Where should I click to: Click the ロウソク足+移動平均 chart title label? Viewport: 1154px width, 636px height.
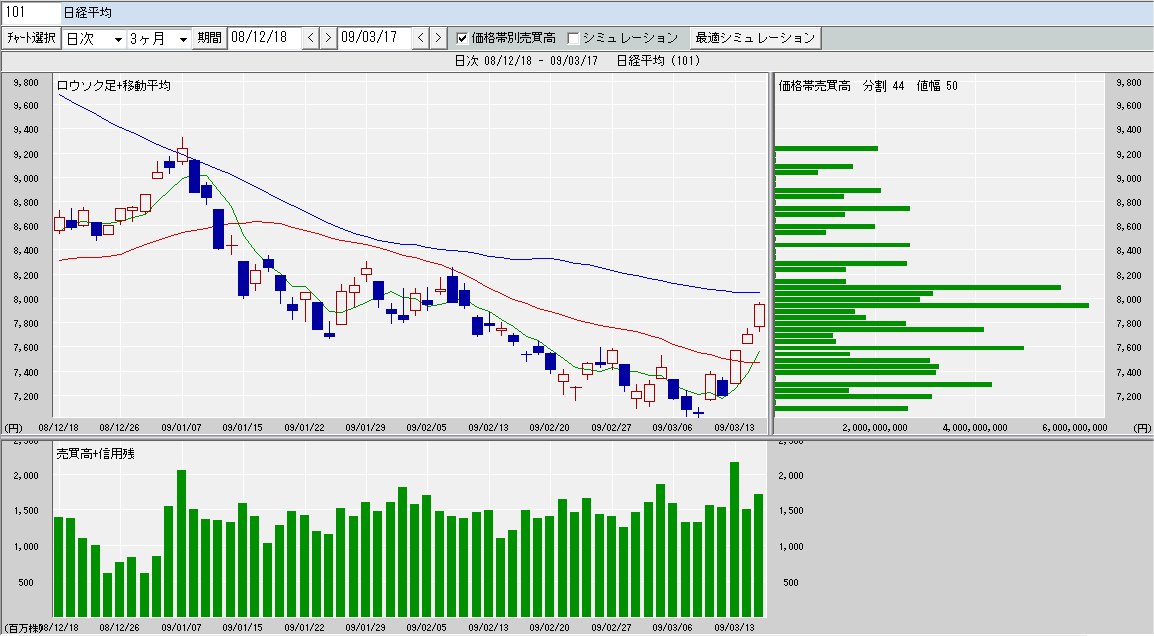(x=113, y=86)
